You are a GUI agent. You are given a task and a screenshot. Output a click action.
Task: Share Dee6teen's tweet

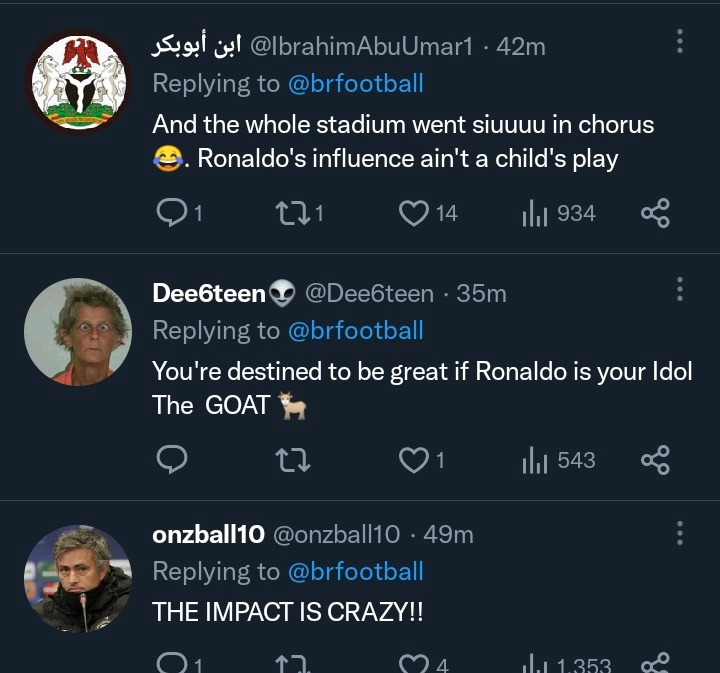[655, 460]
